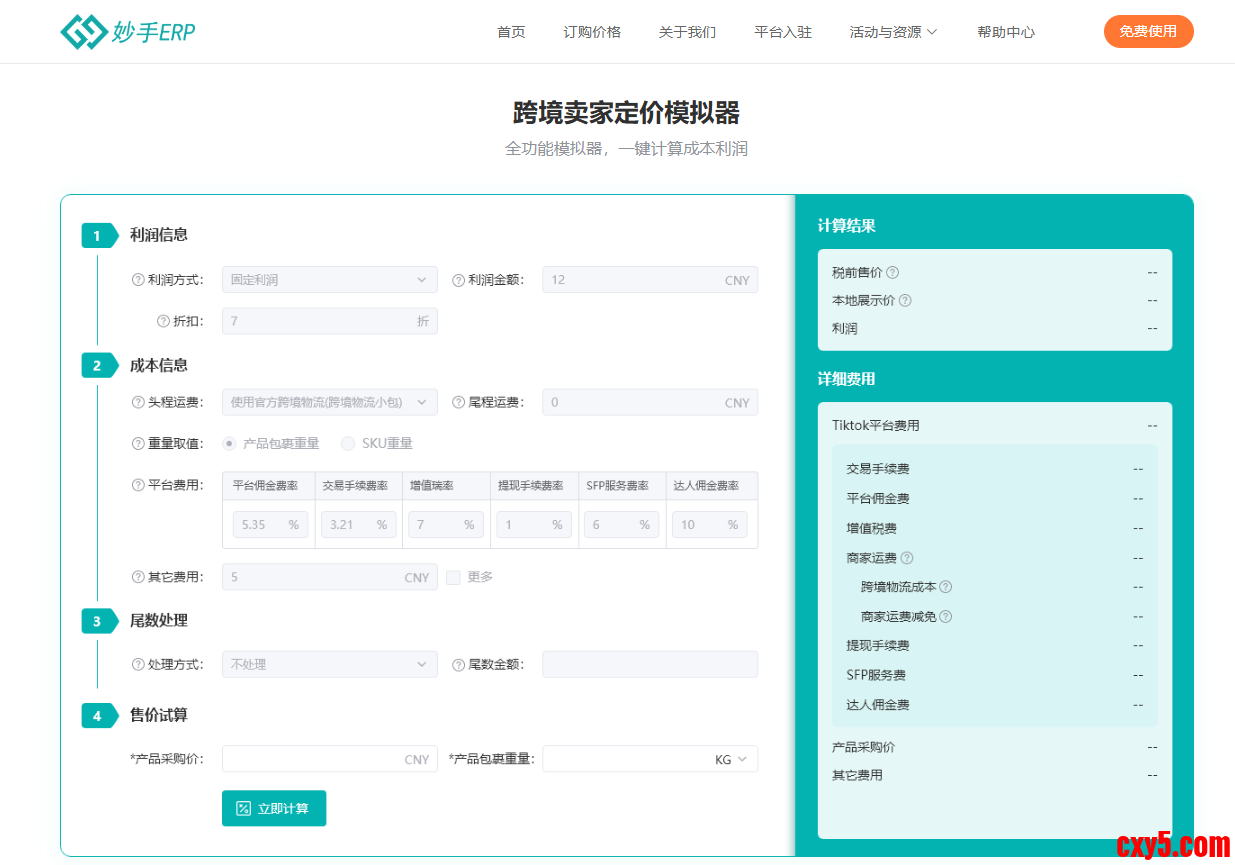This screenshot has width=1235, height=865.
Task: Open the 利润方式 dropdown
Action: (329, 280)
